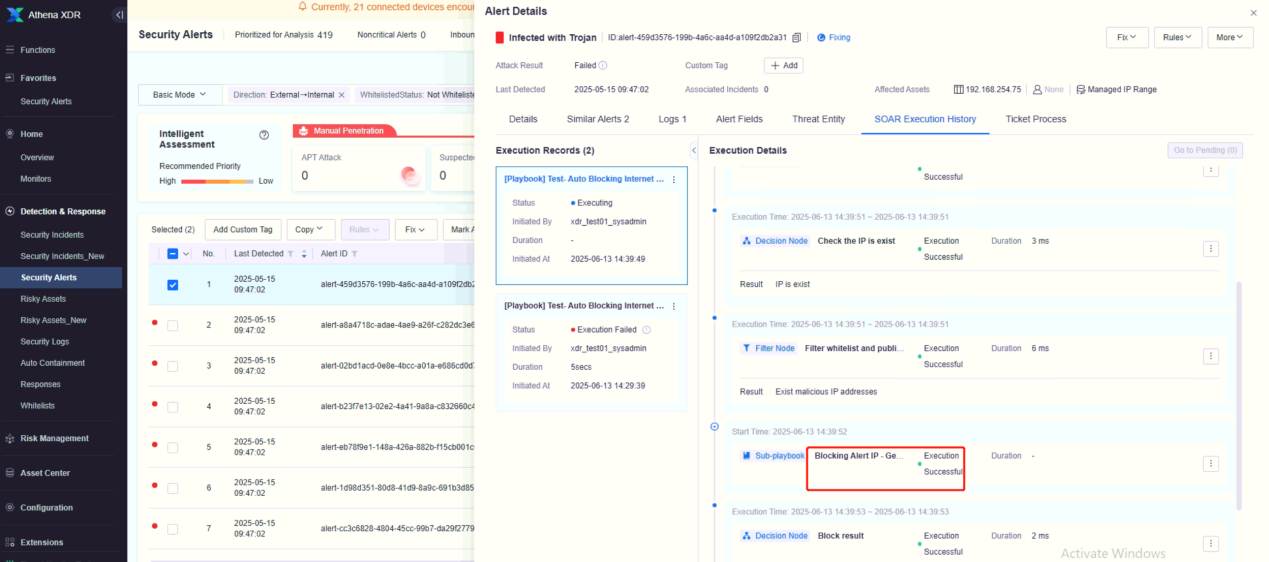1269x562 pixels.
Task: Open Intelligent Assessment help icon
Action: [264, 135]
